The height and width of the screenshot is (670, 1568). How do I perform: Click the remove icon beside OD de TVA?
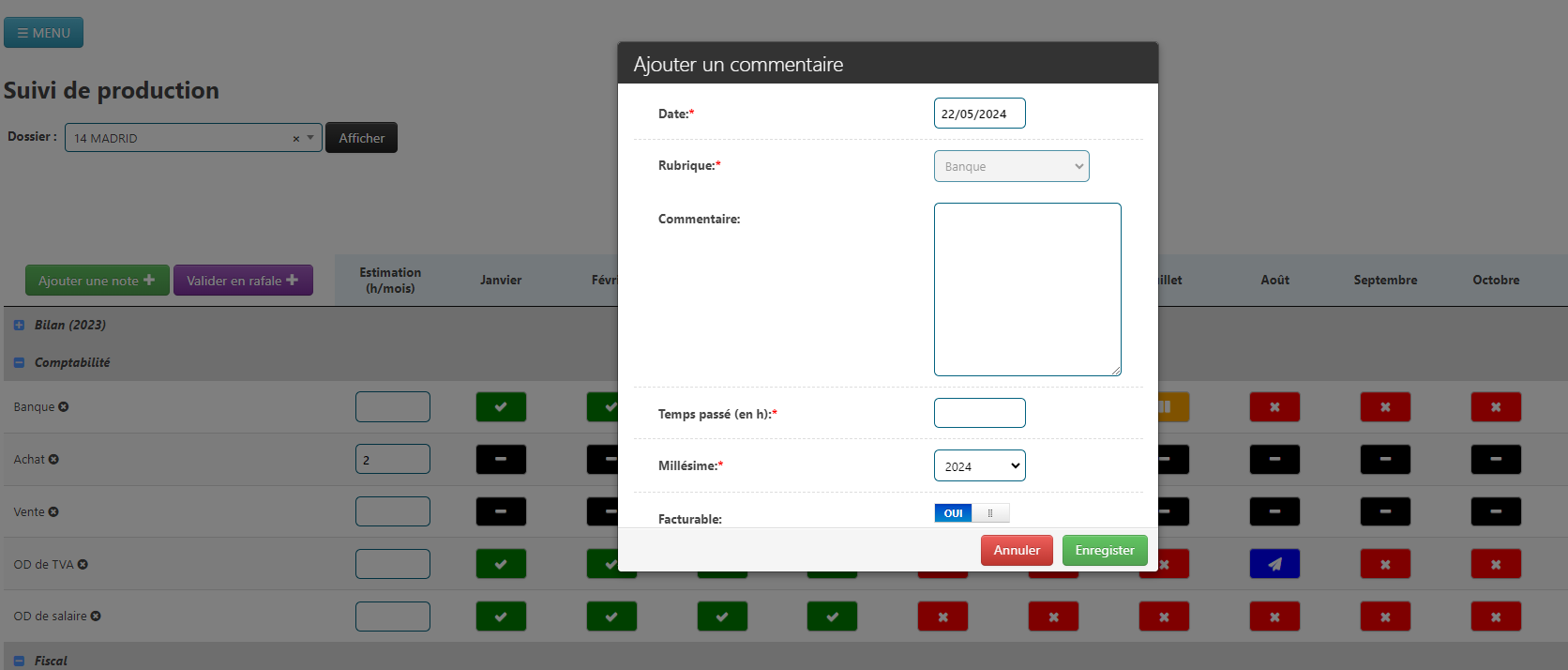(83, 565)
